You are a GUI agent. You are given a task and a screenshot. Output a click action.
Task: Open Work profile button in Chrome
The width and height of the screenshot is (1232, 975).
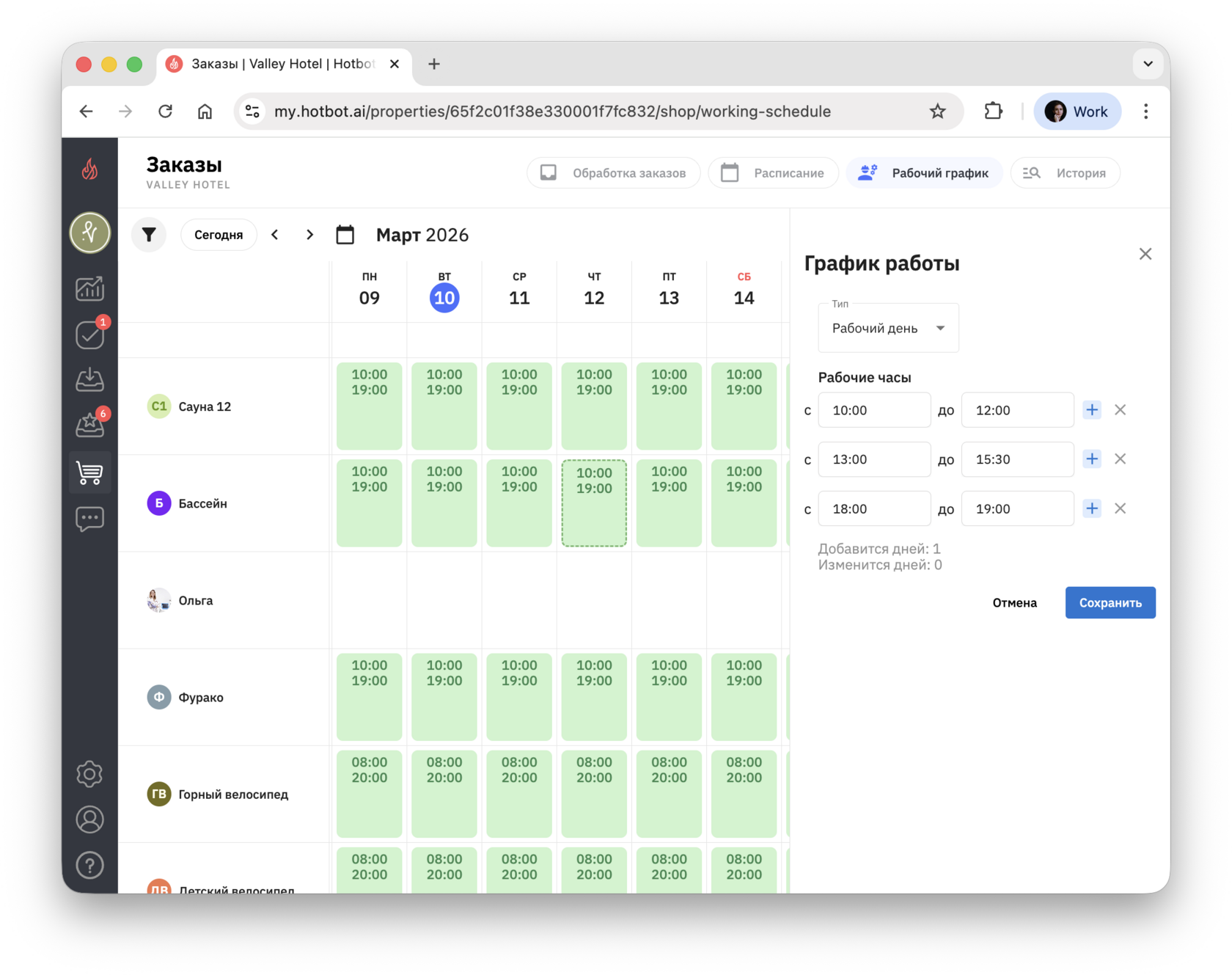[x=1077, y=112]
